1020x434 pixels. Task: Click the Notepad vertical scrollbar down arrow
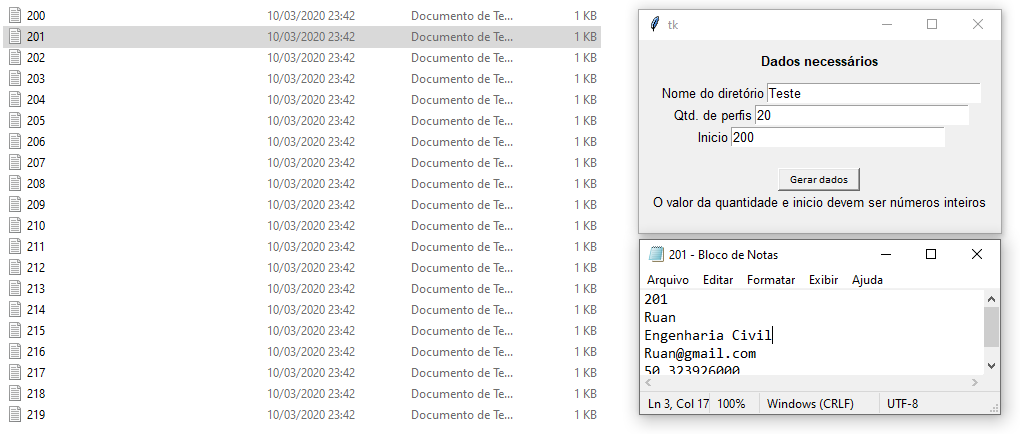click(x=991, y=366)
